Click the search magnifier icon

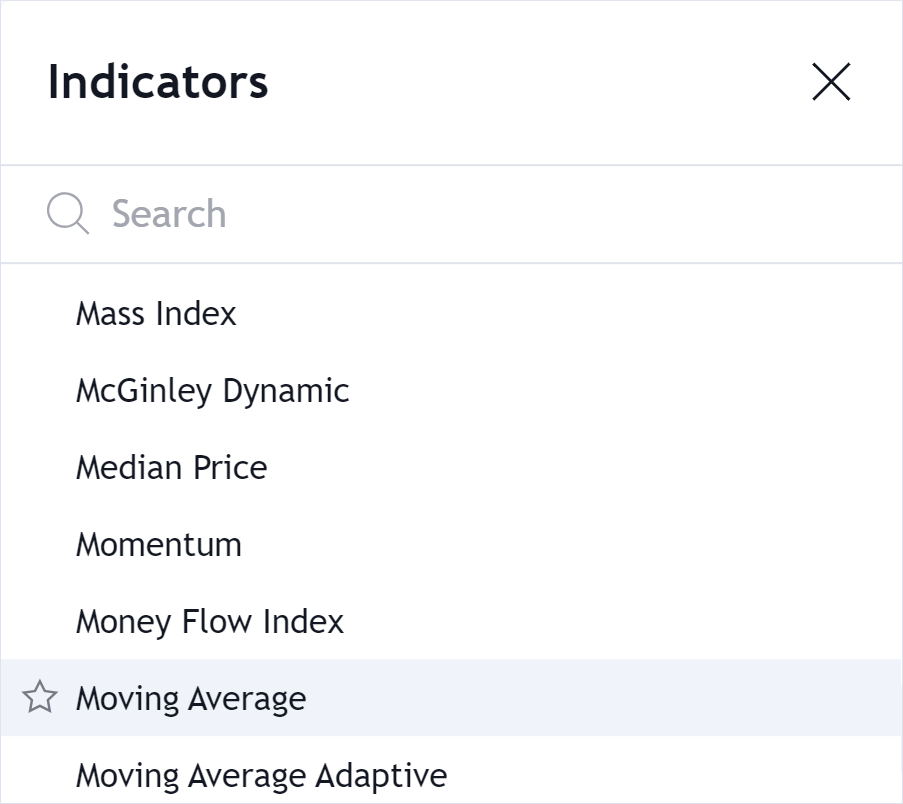click(x=66, y=213)
